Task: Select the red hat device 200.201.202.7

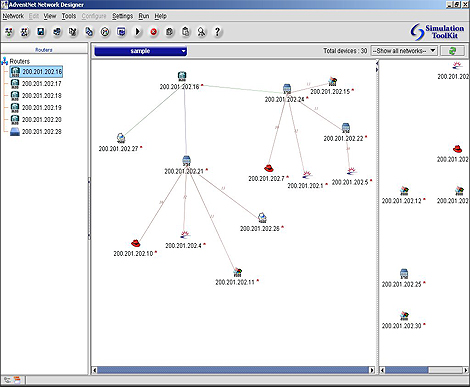Action: pos(268,168)
